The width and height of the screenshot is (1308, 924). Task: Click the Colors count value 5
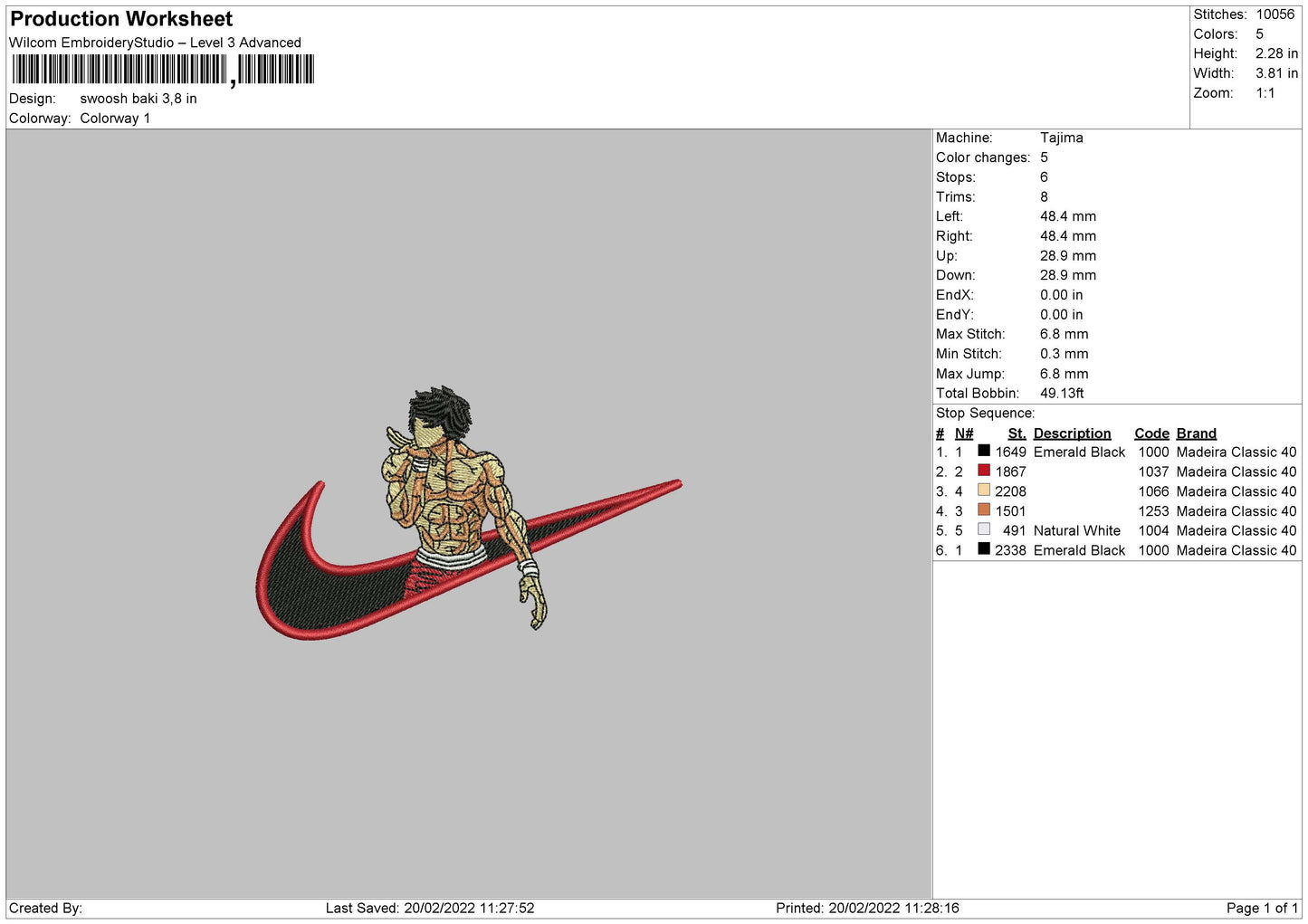pos(1259,34)
